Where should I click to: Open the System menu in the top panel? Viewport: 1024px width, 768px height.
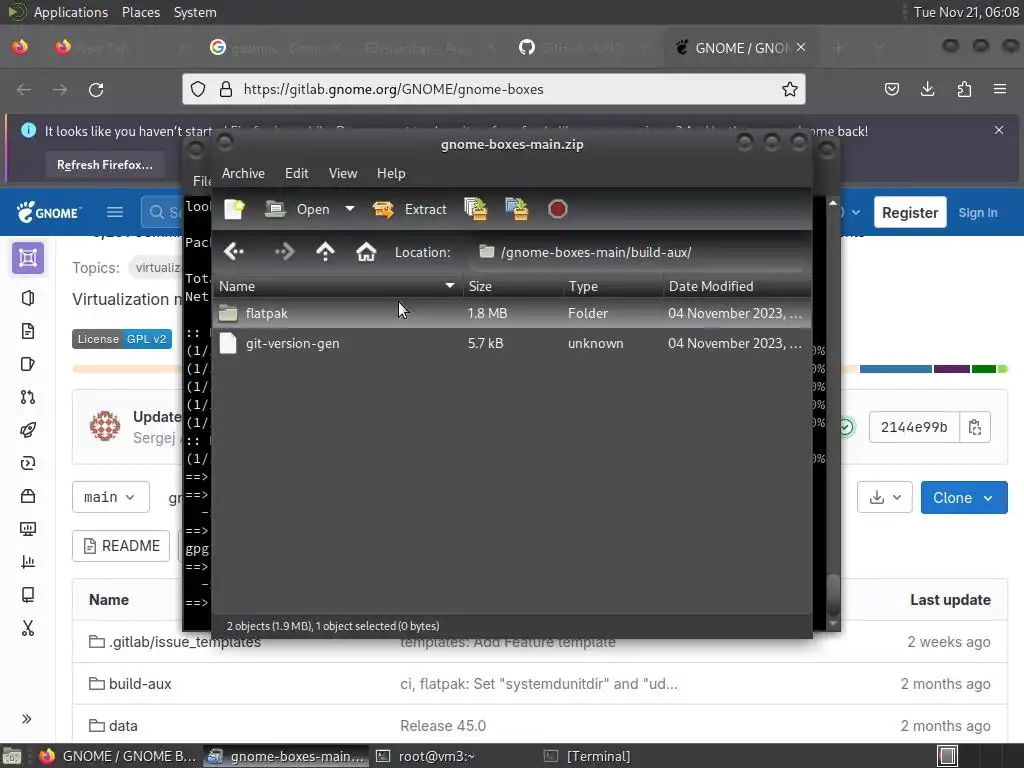point(195,12)
